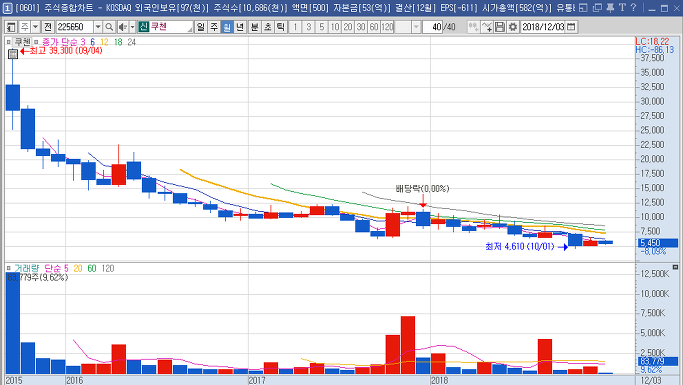
Task: Switch to weekly chart '주' period button
Action: (x=214, y=27)
